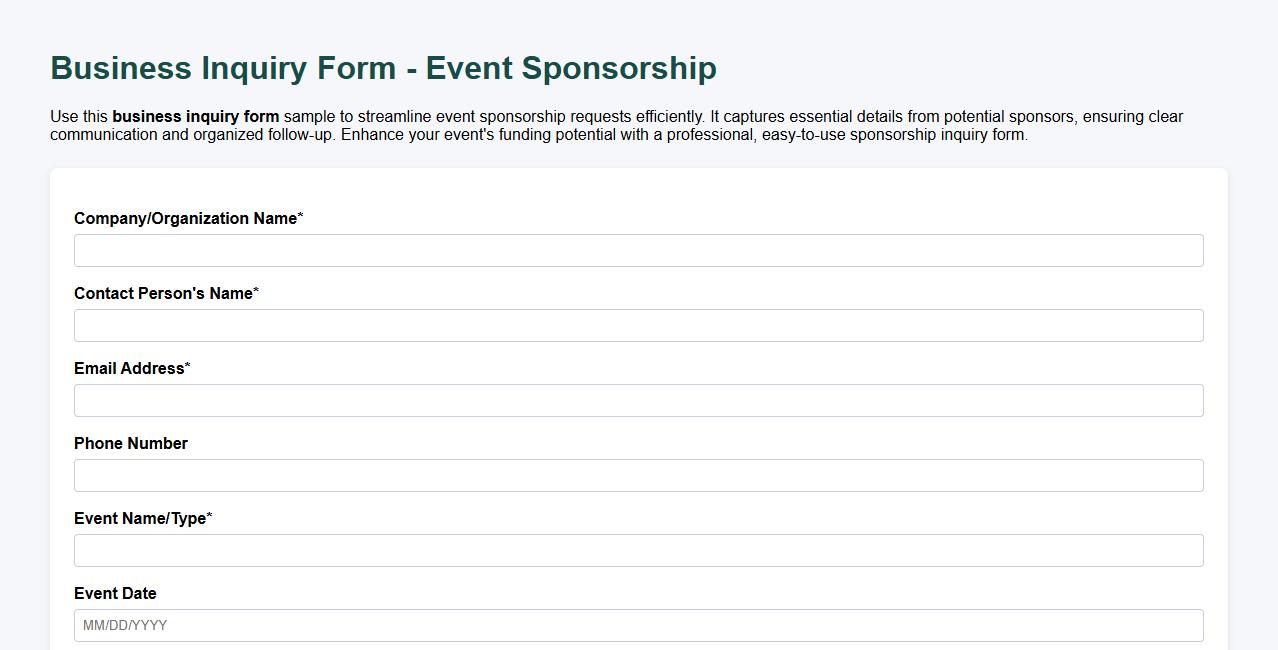Click the Contact Person's Name input field
This screenshot has height=650, width=1278.
point(638,325)
